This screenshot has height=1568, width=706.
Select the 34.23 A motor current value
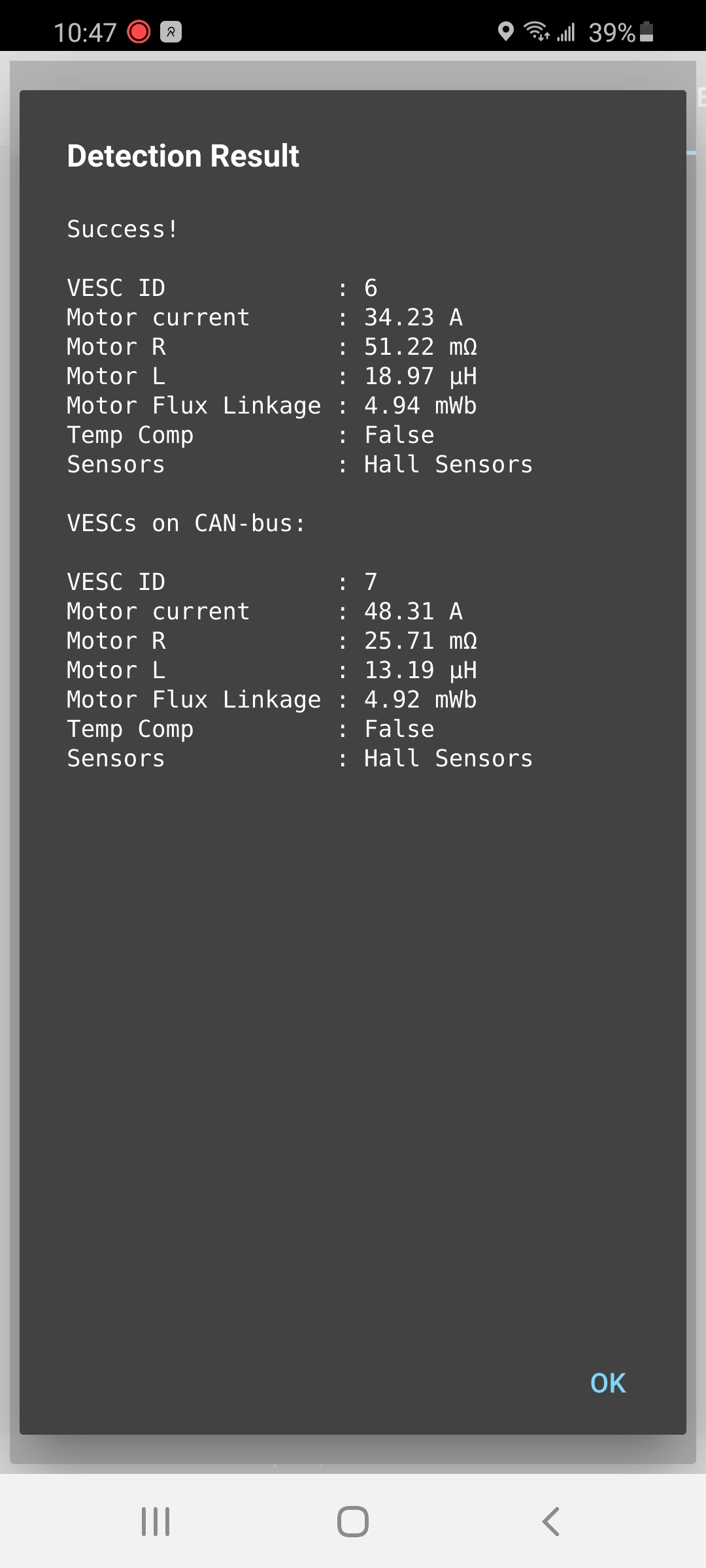pyautogui.click(x=413, y=318)
